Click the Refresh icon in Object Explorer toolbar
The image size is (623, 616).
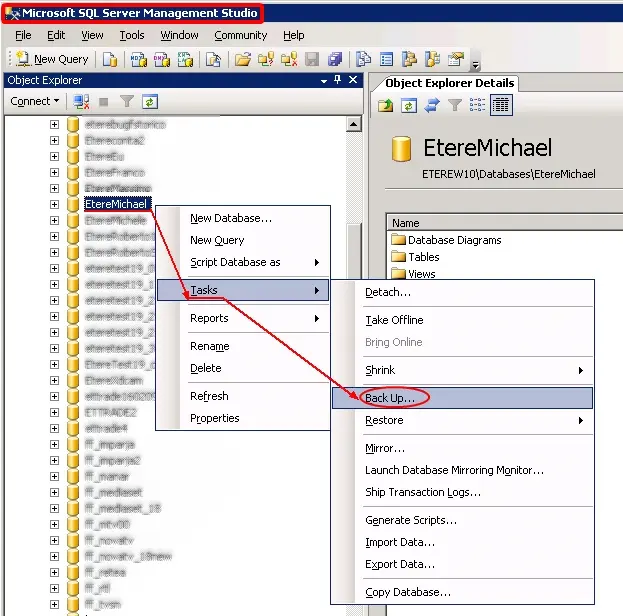tap(150, 101)
